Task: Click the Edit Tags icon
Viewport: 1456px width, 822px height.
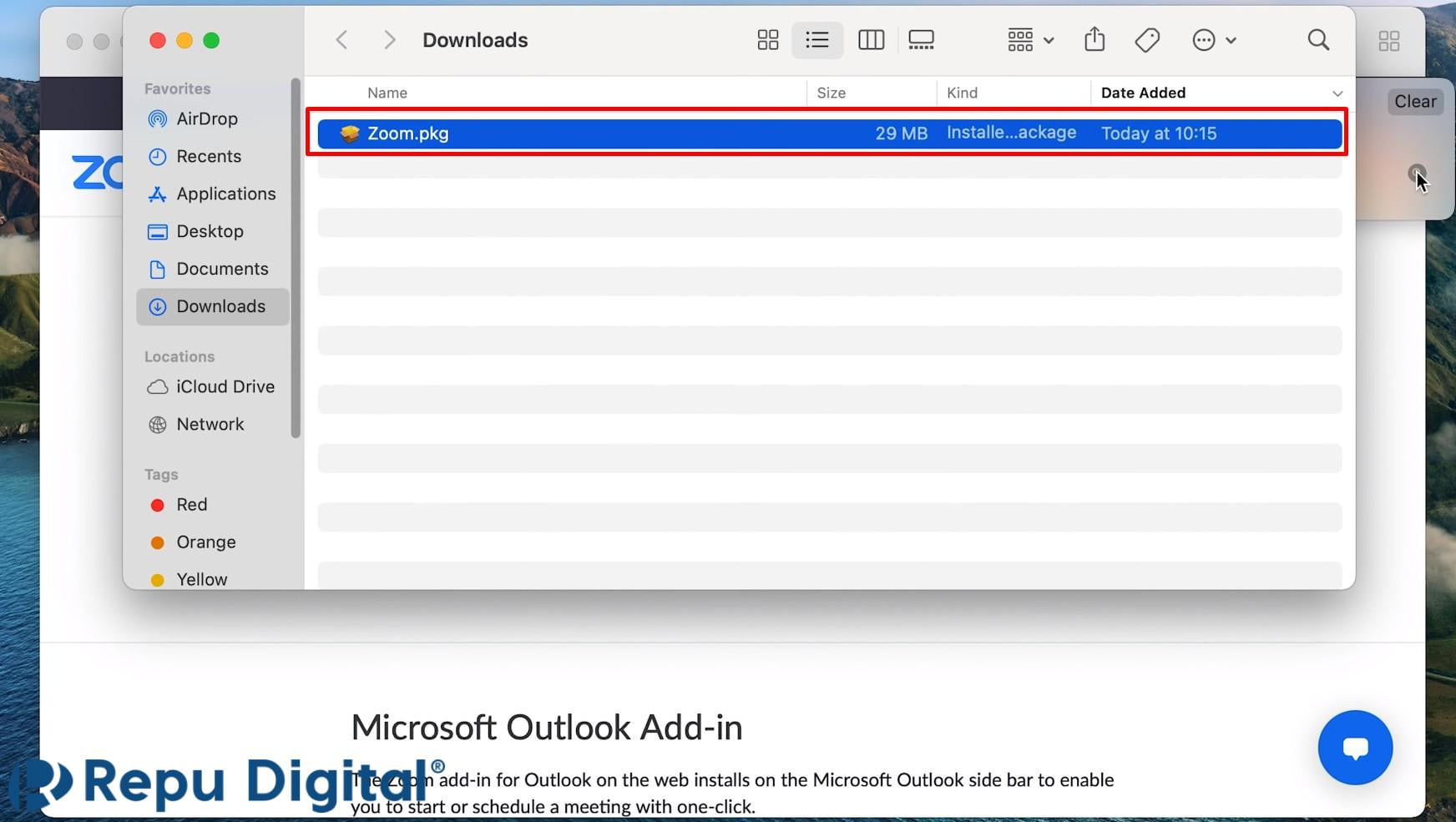Action: [1147, 40]
